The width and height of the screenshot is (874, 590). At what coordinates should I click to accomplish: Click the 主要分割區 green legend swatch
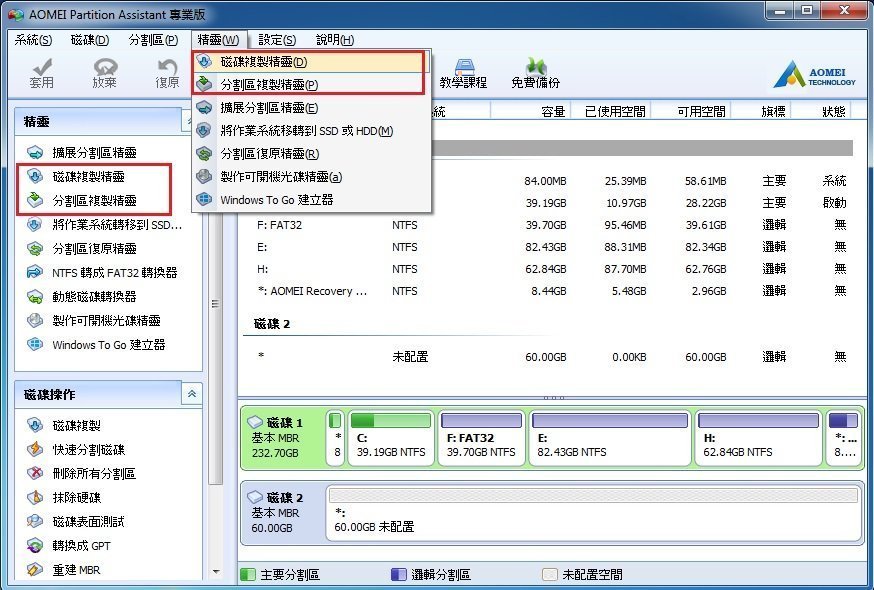pos(248,574)
